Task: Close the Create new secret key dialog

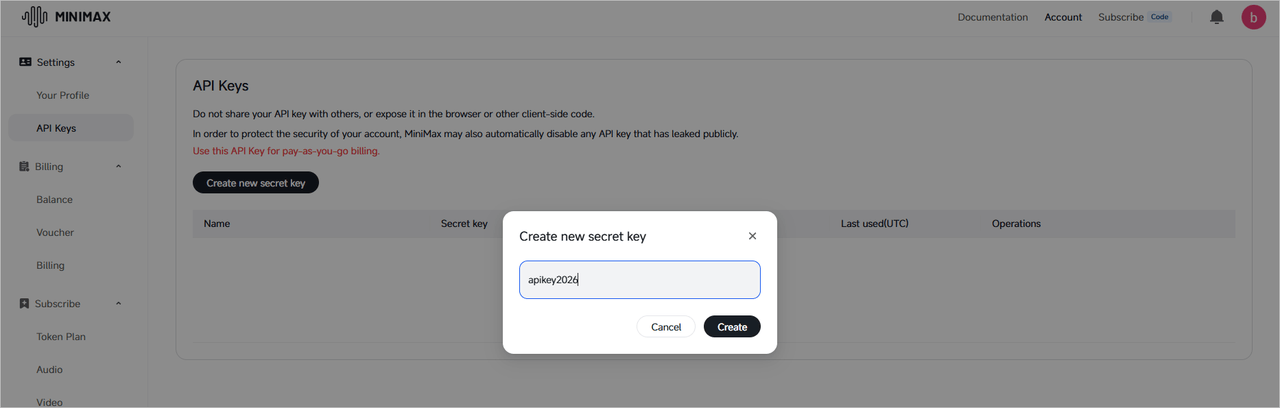Action: pyautogui.click(x=752, y=236)
